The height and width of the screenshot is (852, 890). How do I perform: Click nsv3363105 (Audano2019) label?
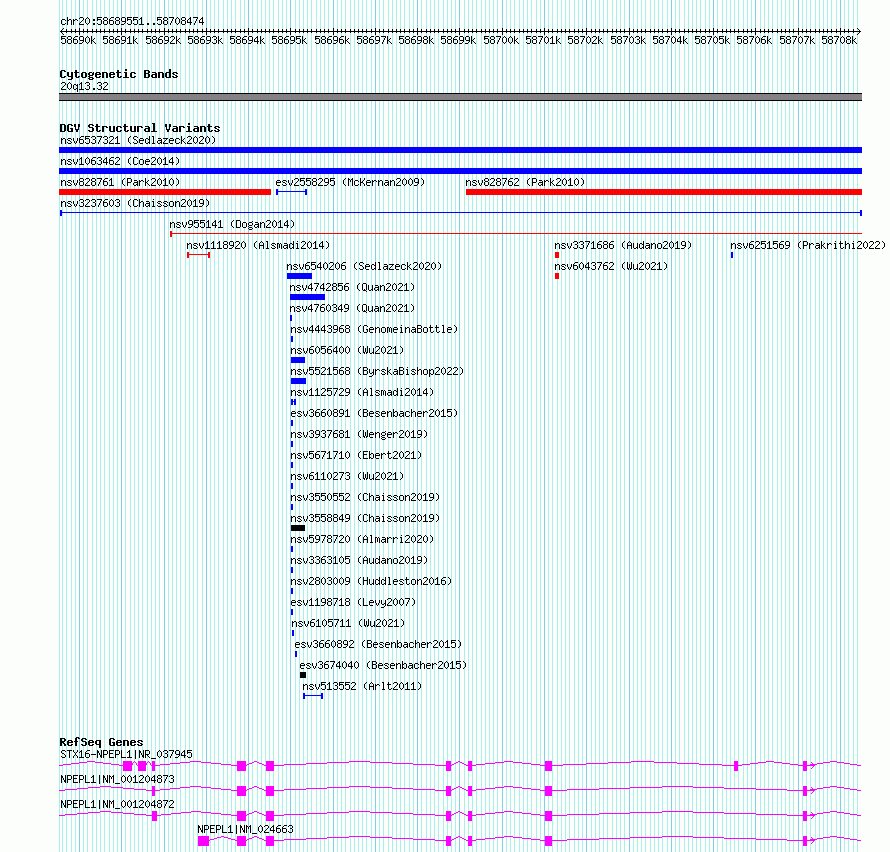tap(359, 560)
